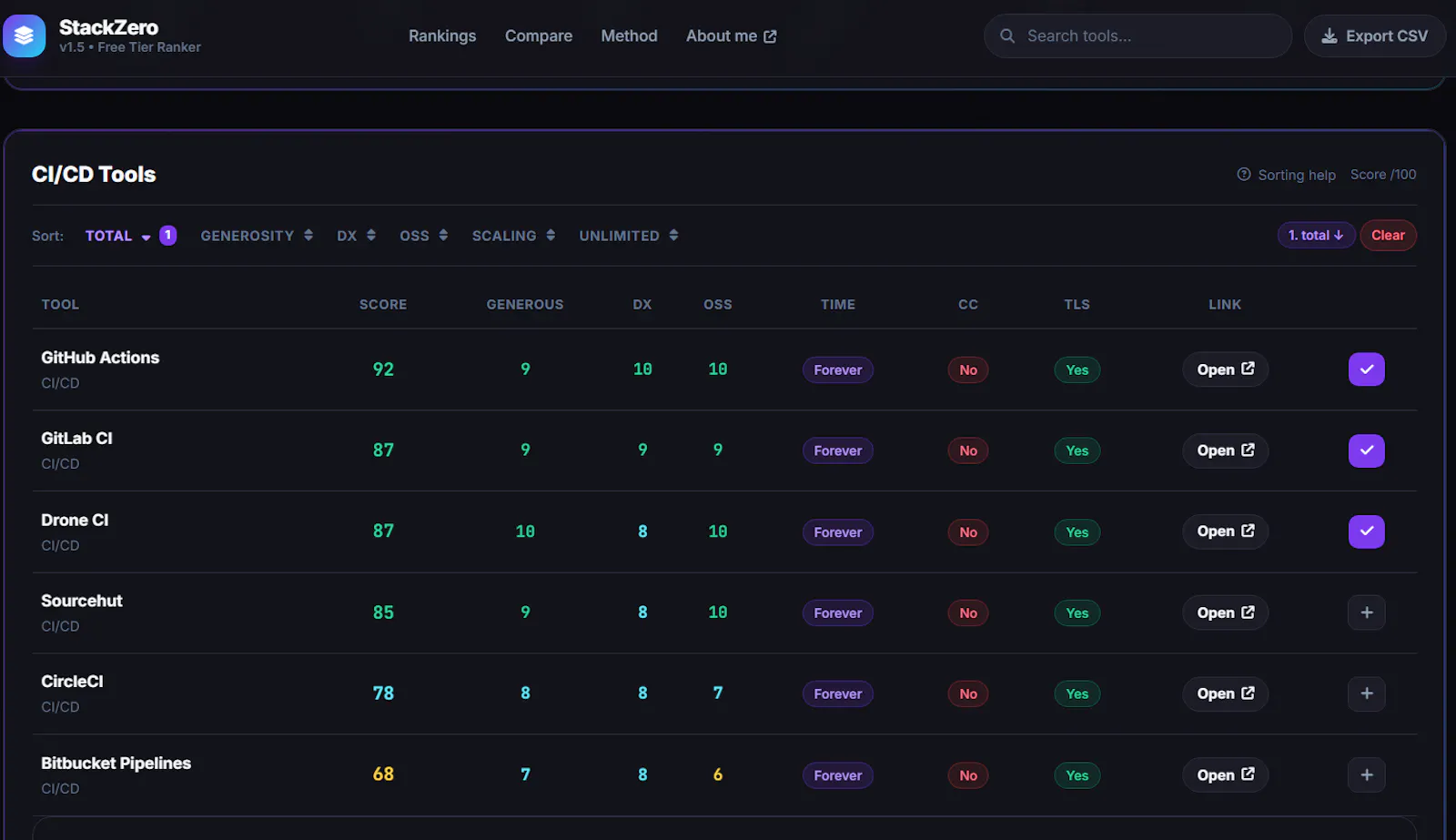Screen dimensions: 1456x840
Task: Click the Export CSV button
Action: 1374,35
